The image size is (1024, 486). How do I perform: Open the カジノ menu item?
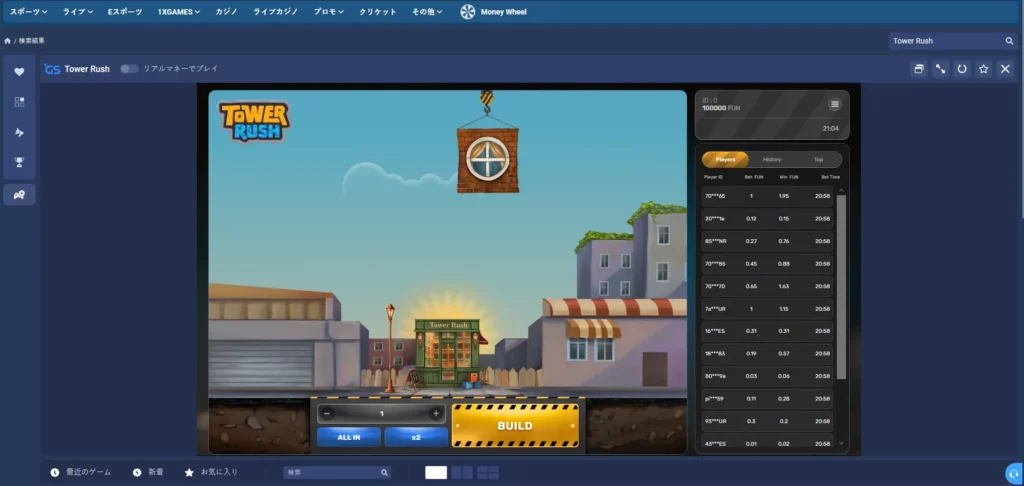226,12
